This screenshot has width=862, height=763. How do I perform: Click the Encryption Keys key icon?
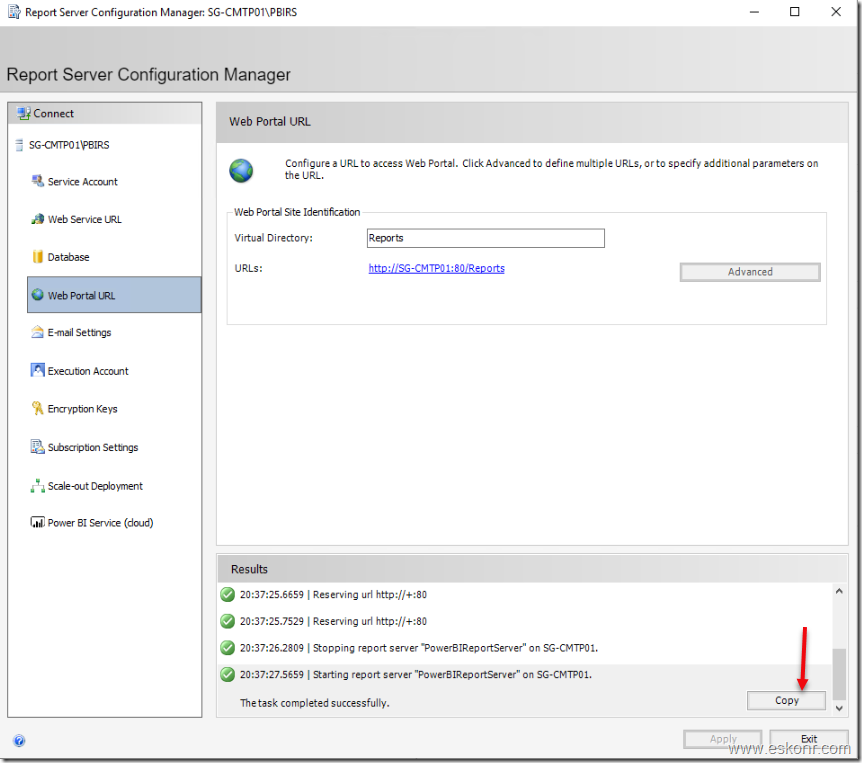click(x=38, y=409)
